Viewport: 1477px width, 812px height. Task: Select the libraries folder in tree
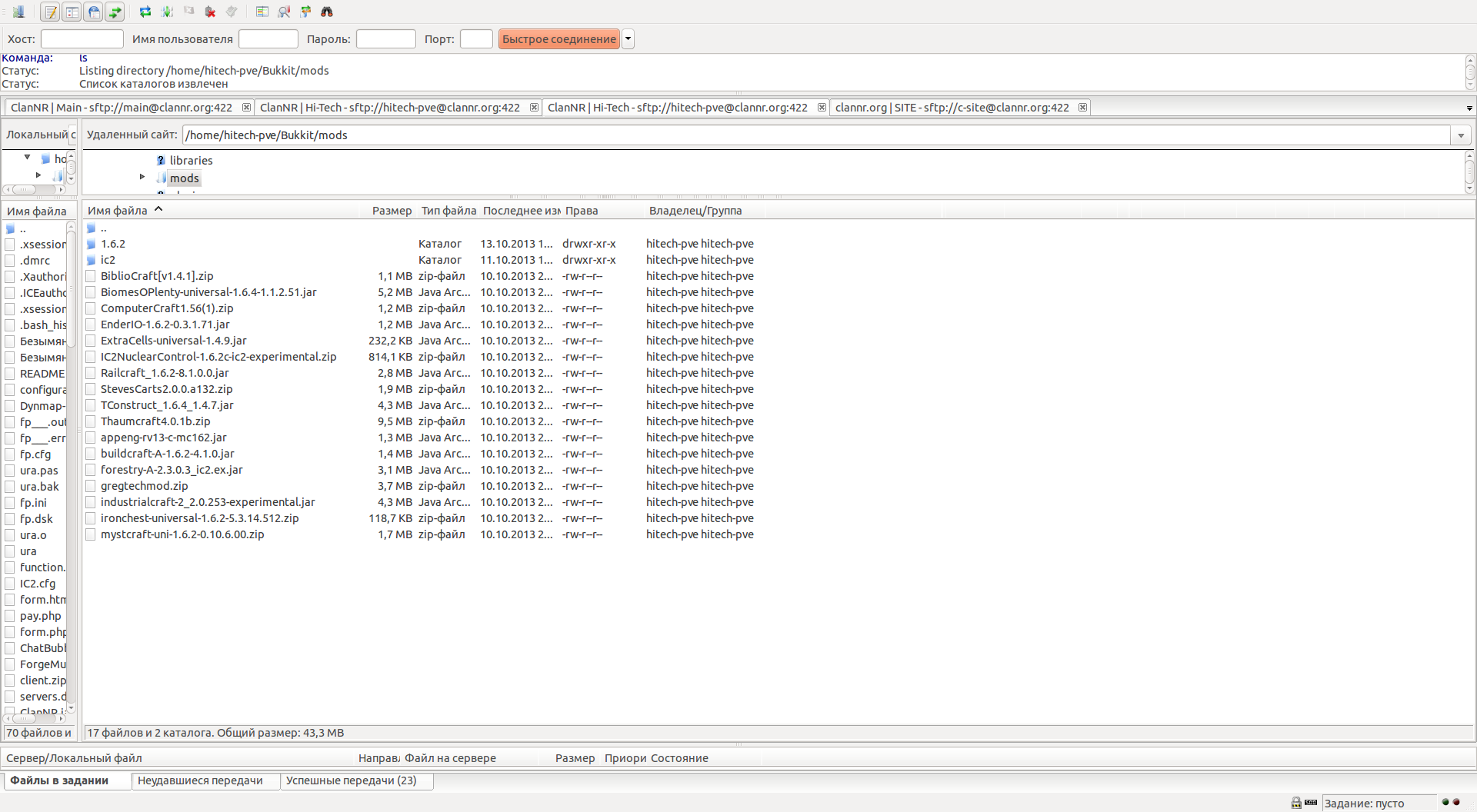[x=191, y=161]
